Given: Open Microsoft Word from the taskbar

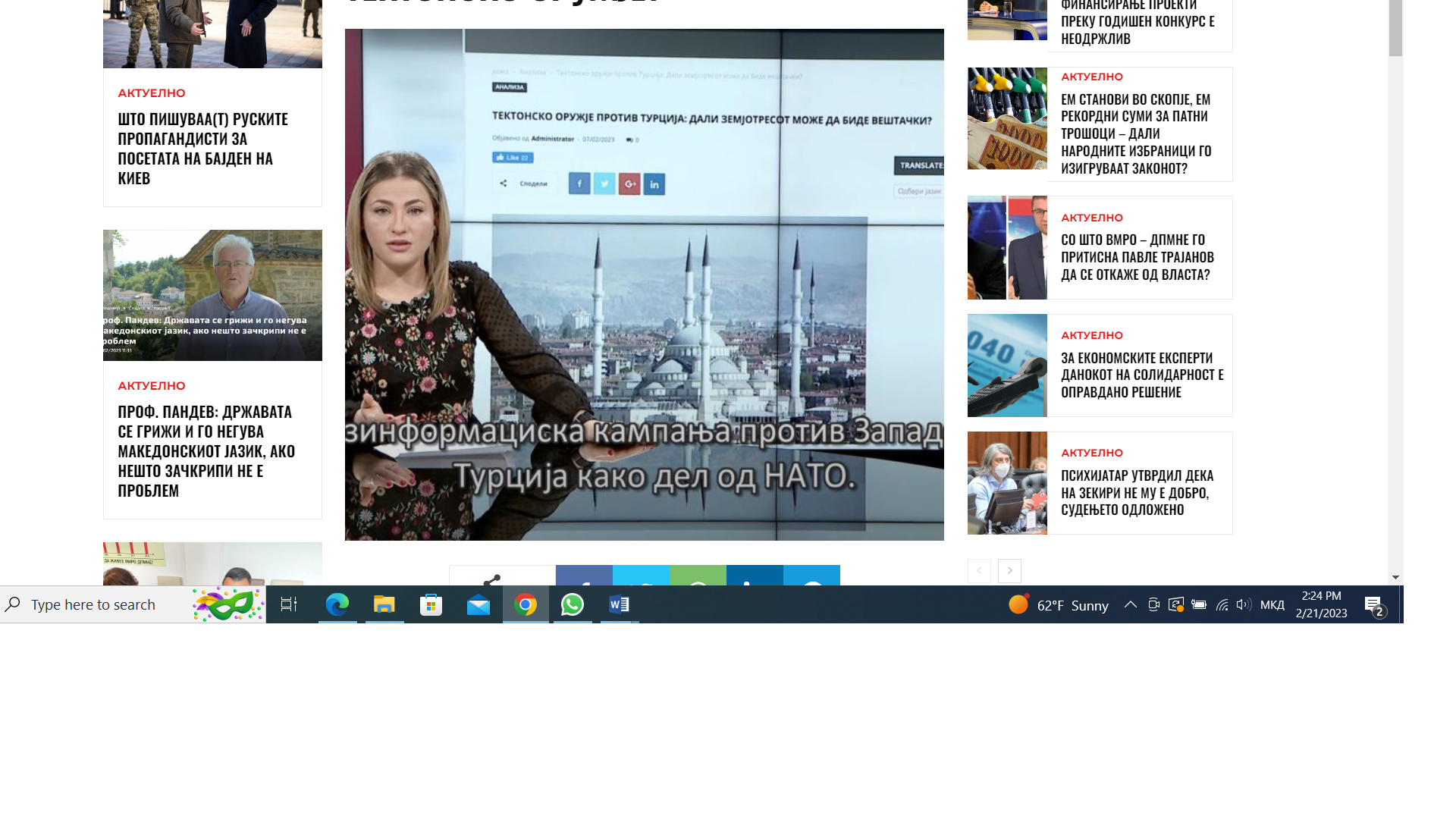Looking at the screenshot, I should (620, 604).
